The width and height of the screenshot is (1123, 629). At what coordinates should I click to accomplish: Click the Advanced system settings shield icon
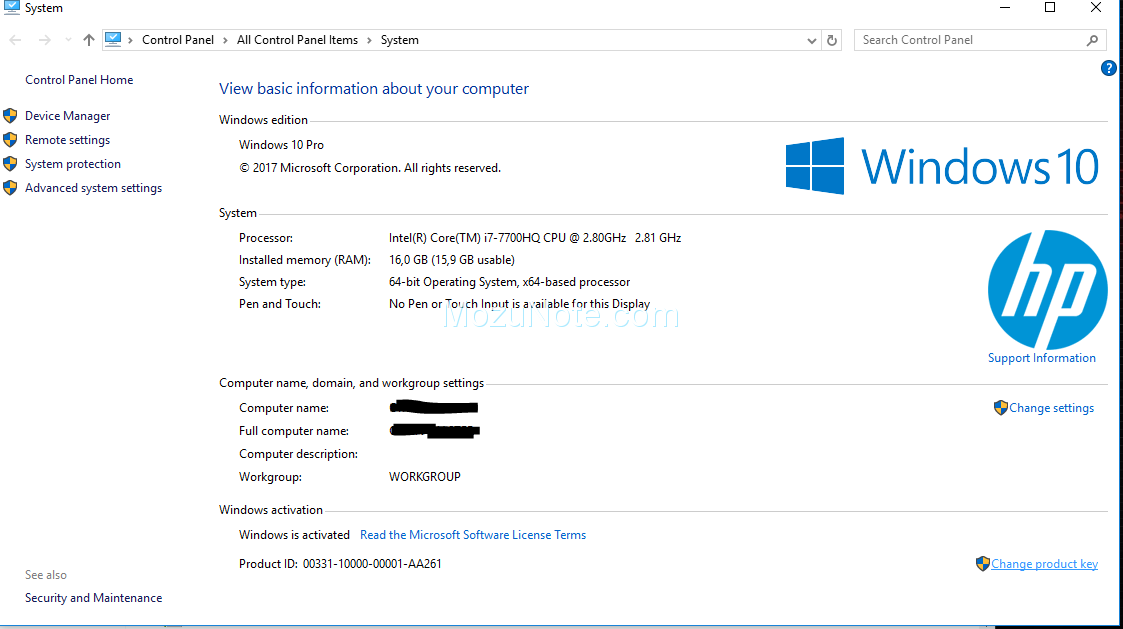10,188
